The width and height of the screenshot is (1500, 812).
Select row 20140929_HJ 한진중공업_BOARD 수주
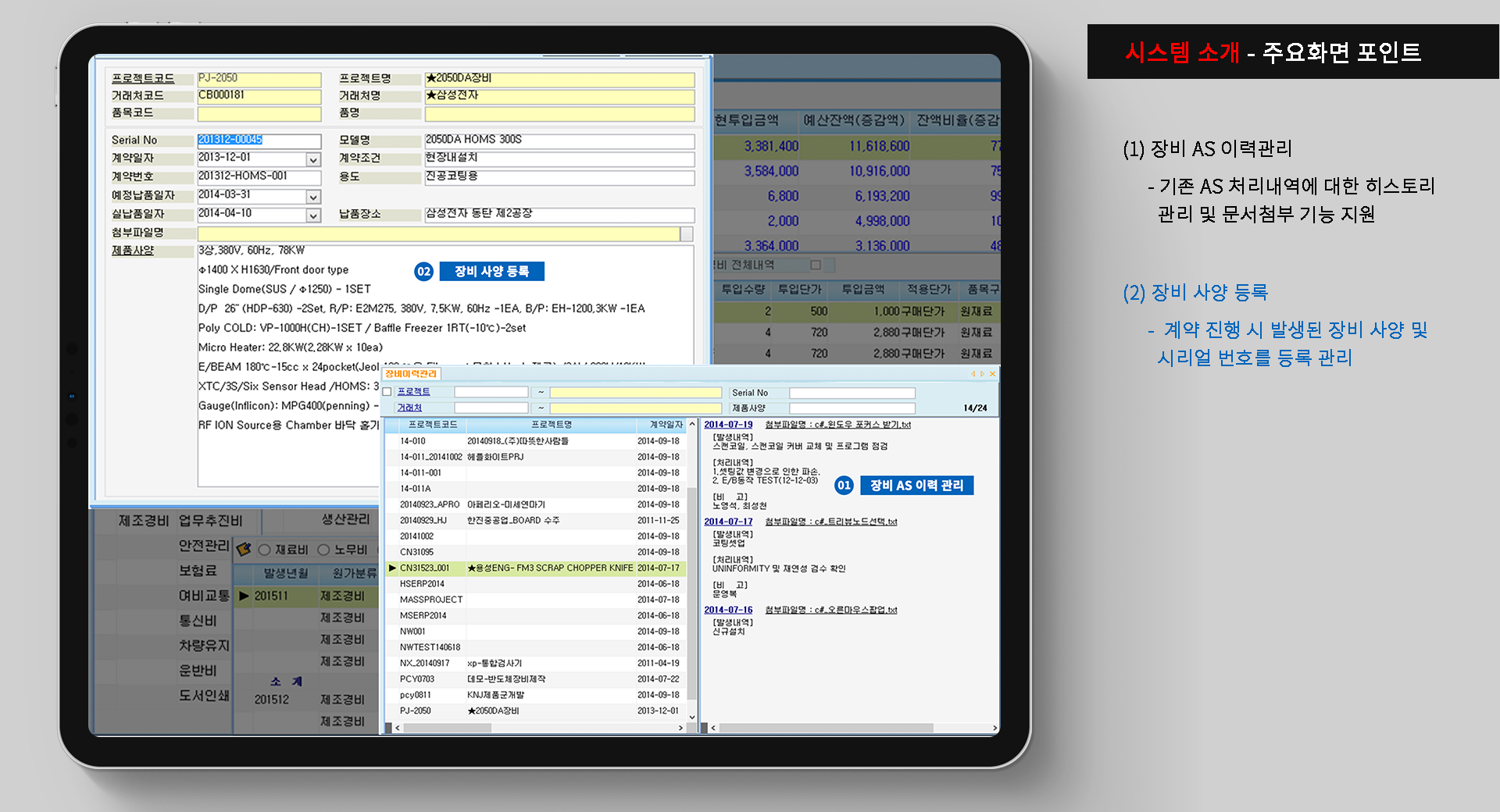(x=536, y=520)
